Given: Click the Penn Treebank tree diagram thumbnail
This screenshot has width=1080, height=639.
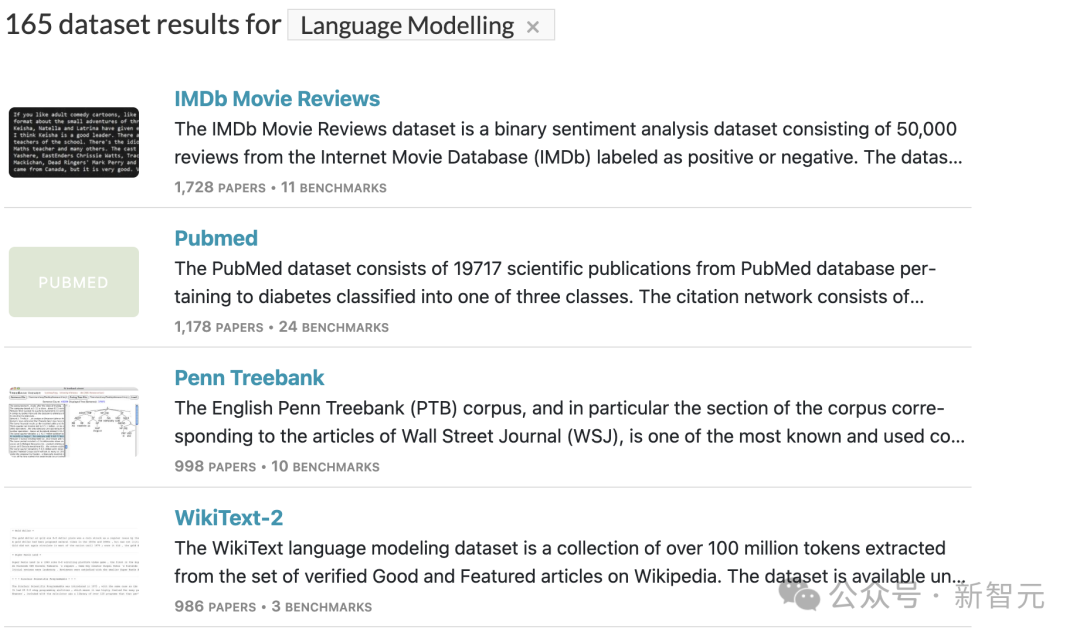Looking at the screenshot, I should 74,421.
